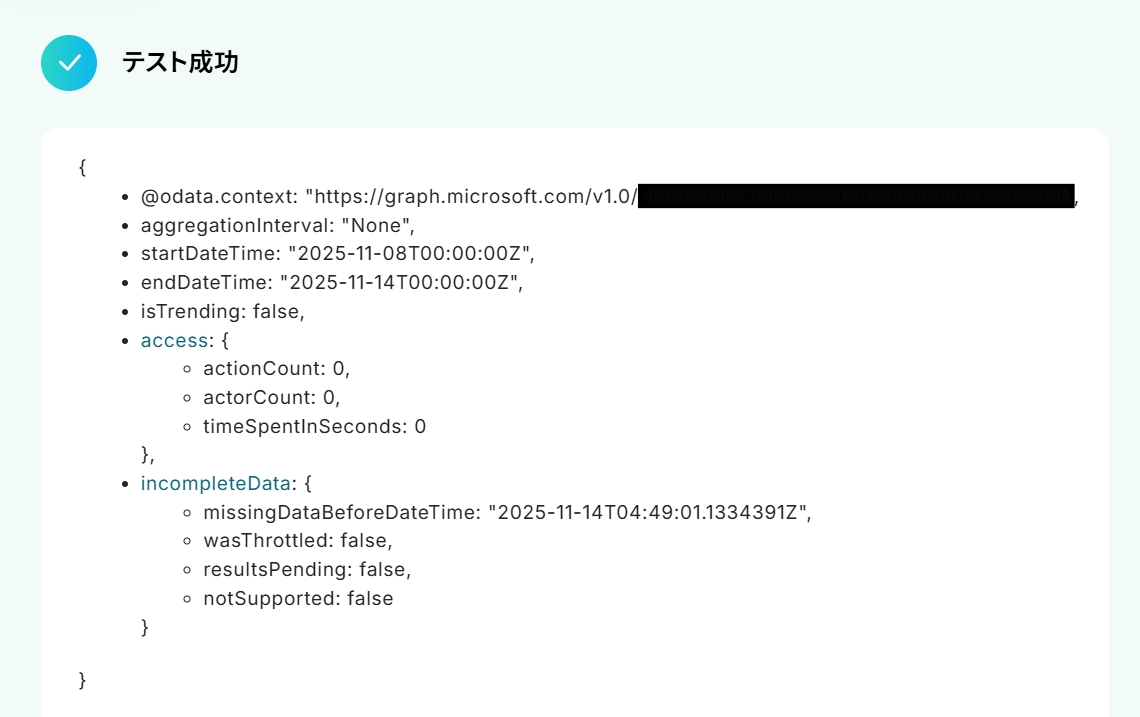Image resolution: width=1140 pixels, height=717 pixels.
Task: Click the actorCount: 0 entry
Action: (271, 398)
